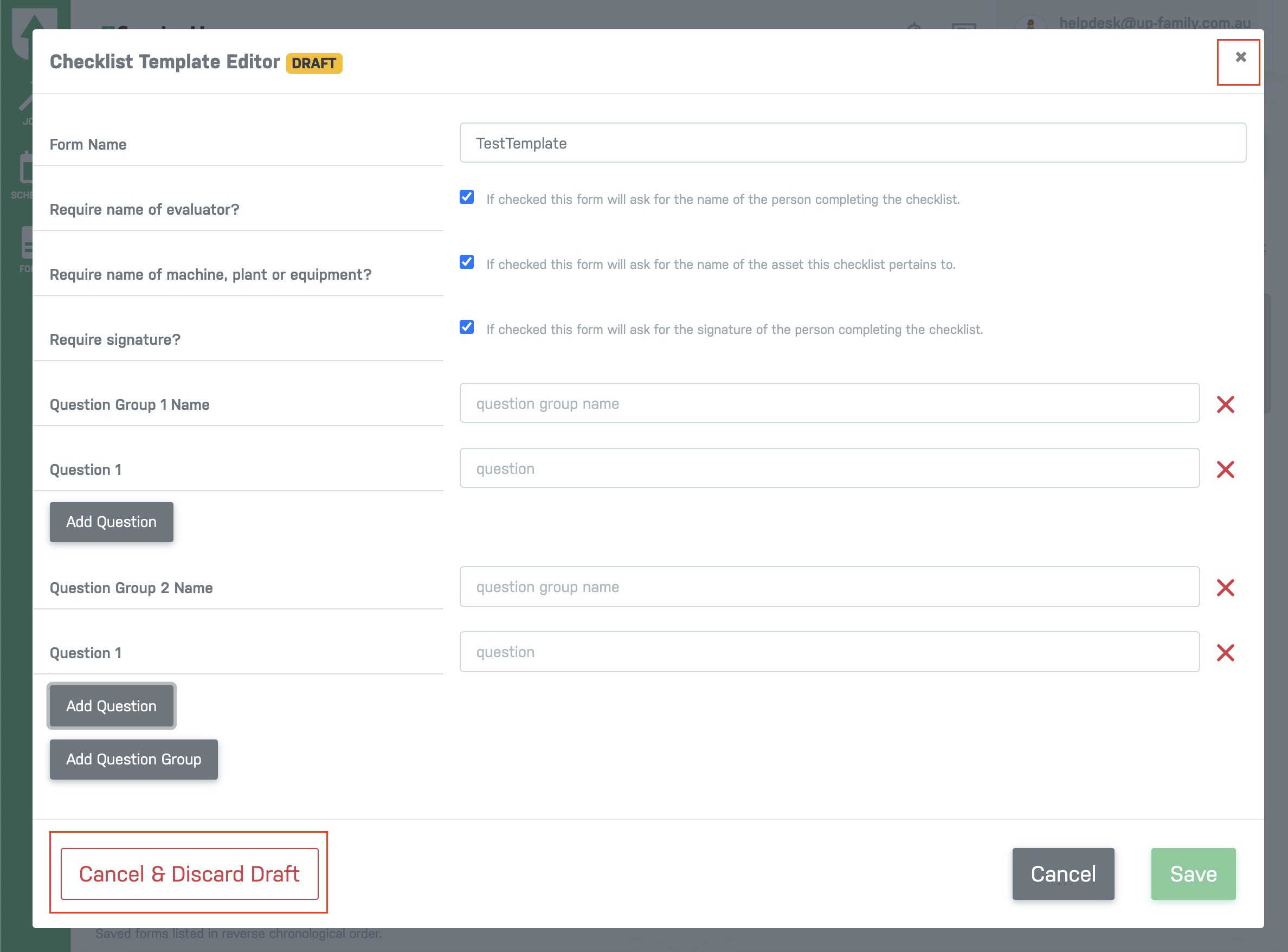This screenshot has width=1288, height=952.
Task: Close the Checklist Template Editor dialog
Action: point(1240,57)
